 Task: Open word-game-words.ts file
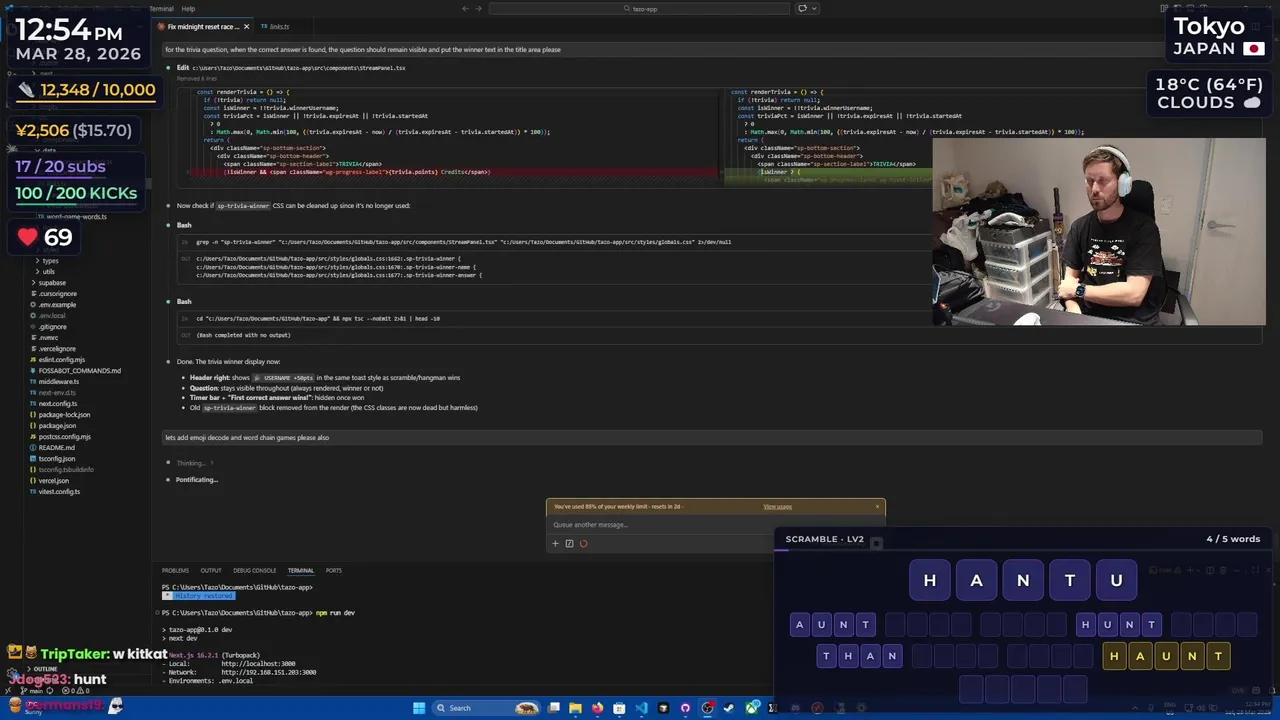tap(76, 217)
